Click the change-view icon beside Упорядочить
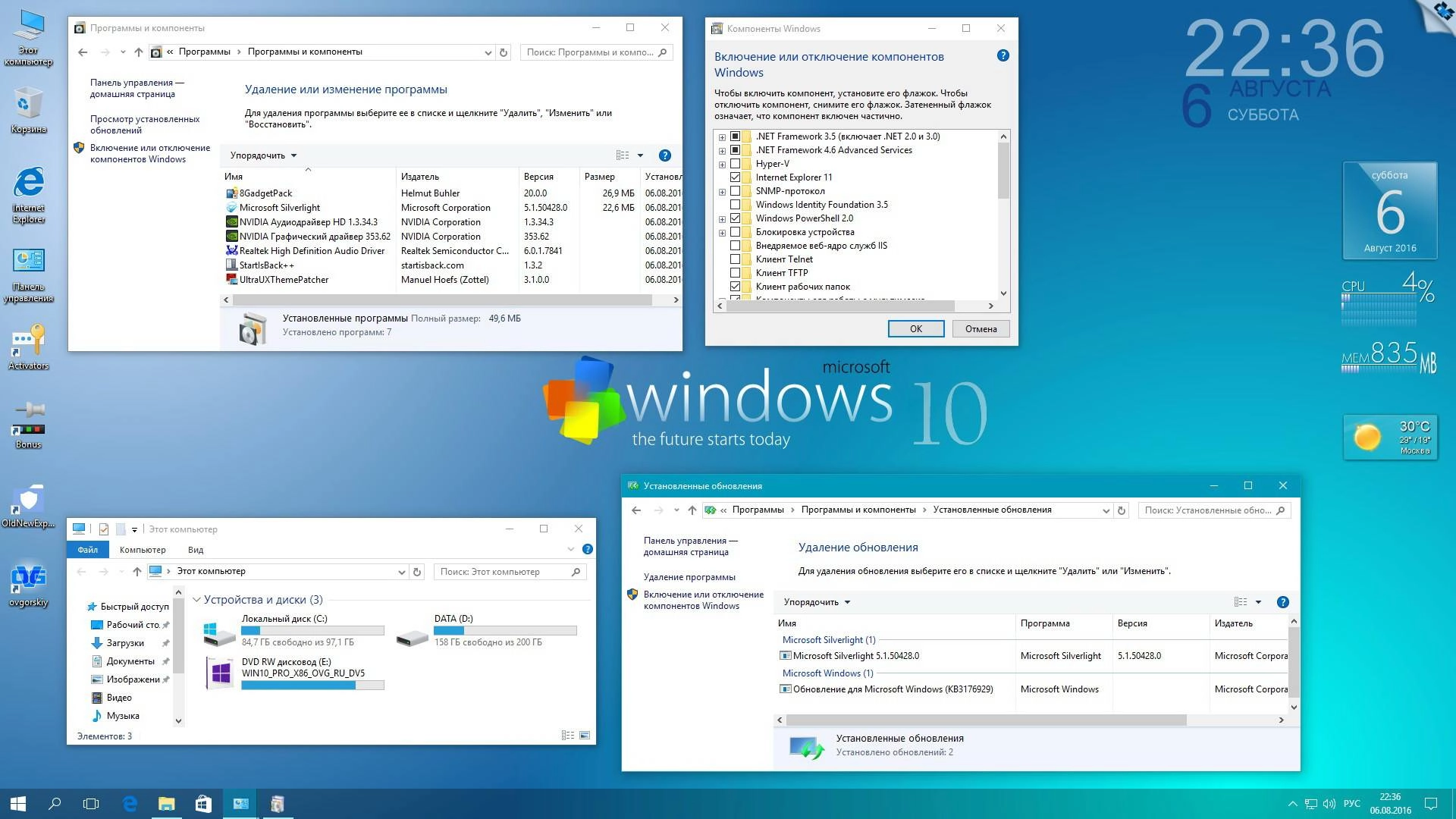The image size is (1456, 819). (x=623, y=155)
